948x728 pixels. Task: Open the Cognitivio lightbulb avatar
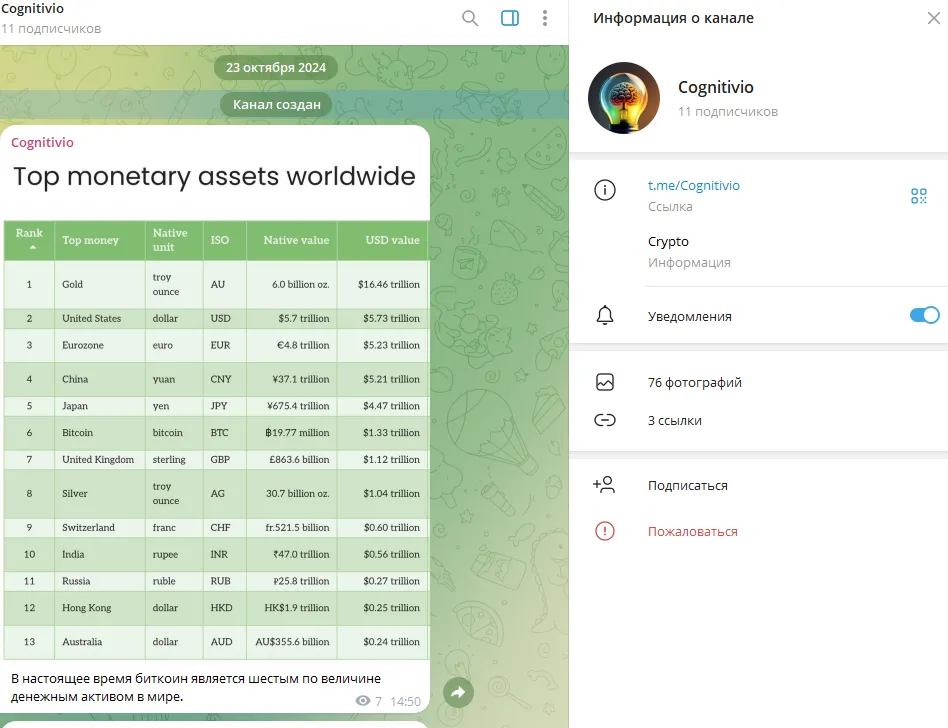click(x=624, y=98)
